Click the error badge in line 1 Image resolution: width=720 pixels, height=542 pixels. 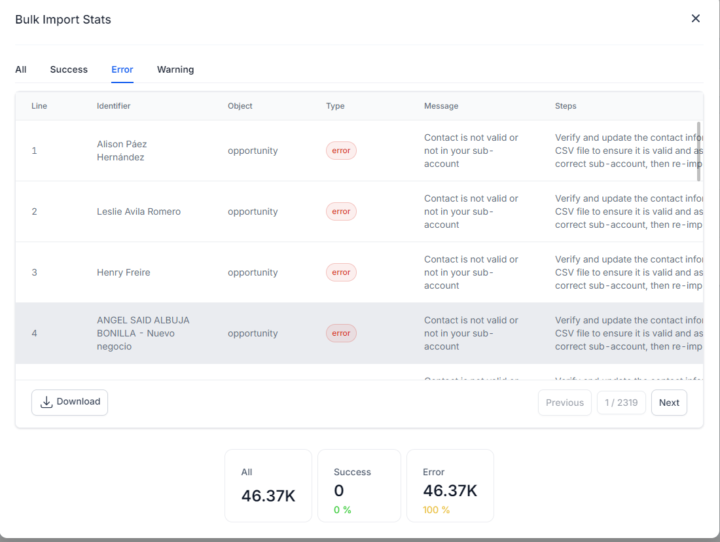(x=341, y=151)
